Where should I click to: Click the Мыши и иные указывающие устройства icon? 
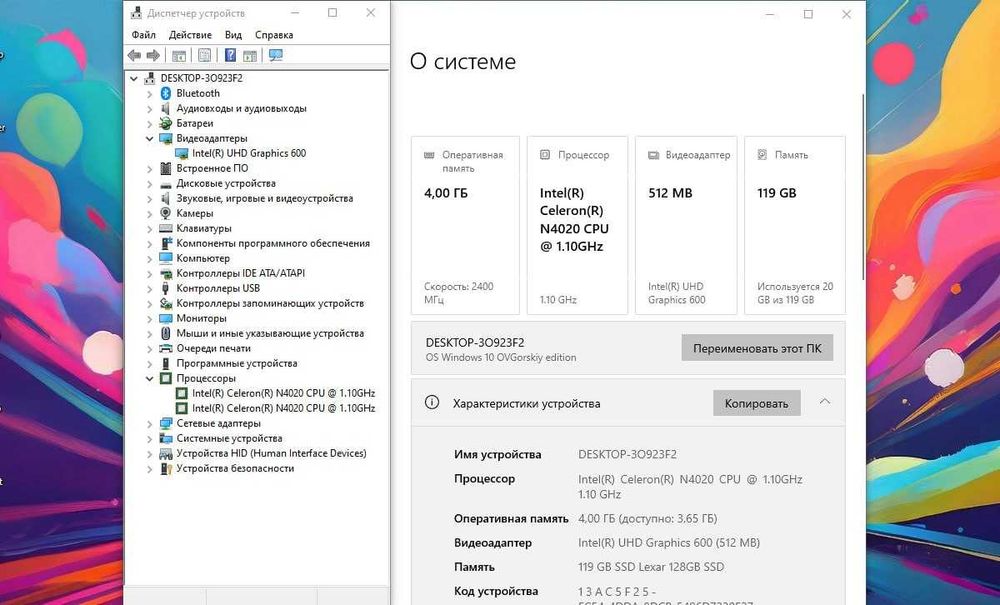click(x=166, y=333)
